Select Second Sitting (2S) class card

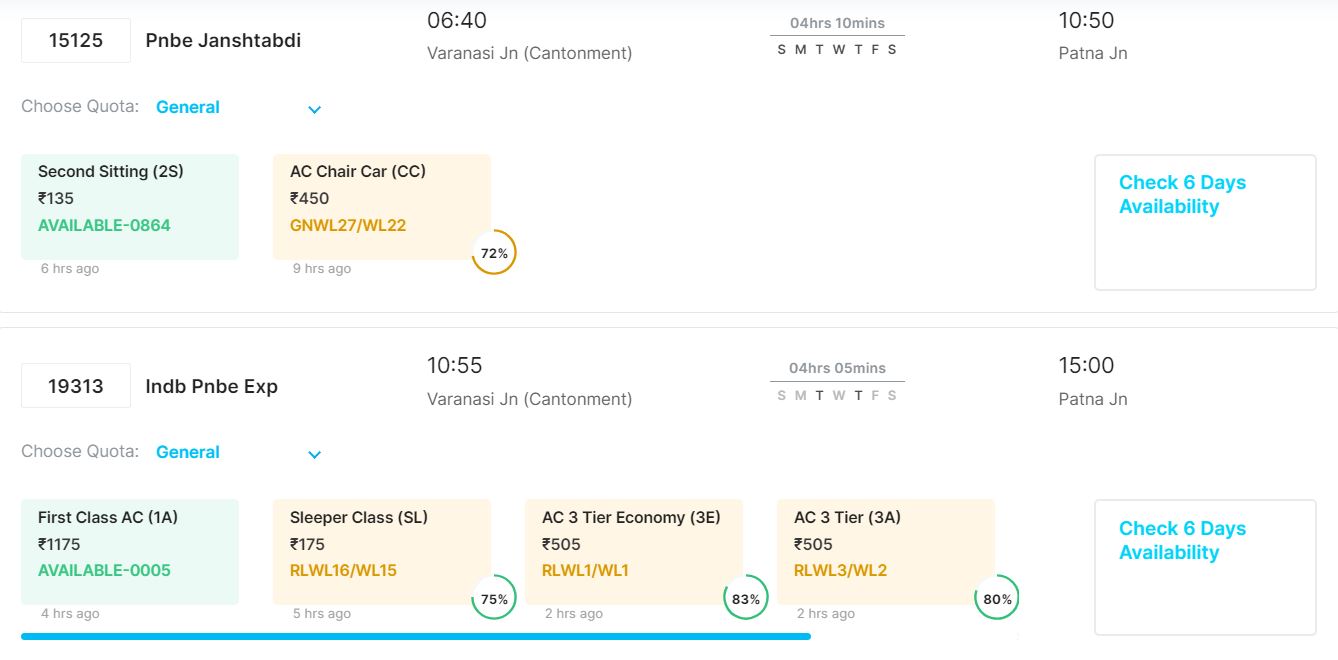pos(130,206)
